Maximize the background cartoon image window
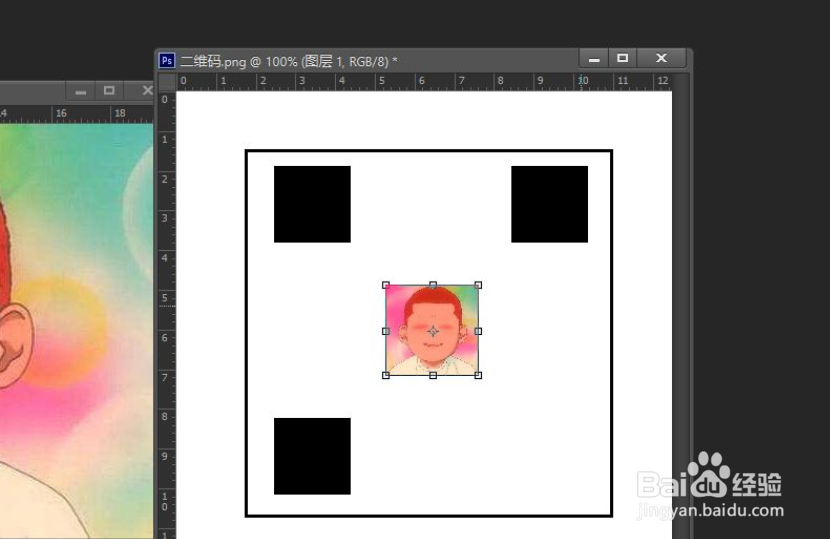The height and width of the screenshot is (539, 830). coord(109,91)
